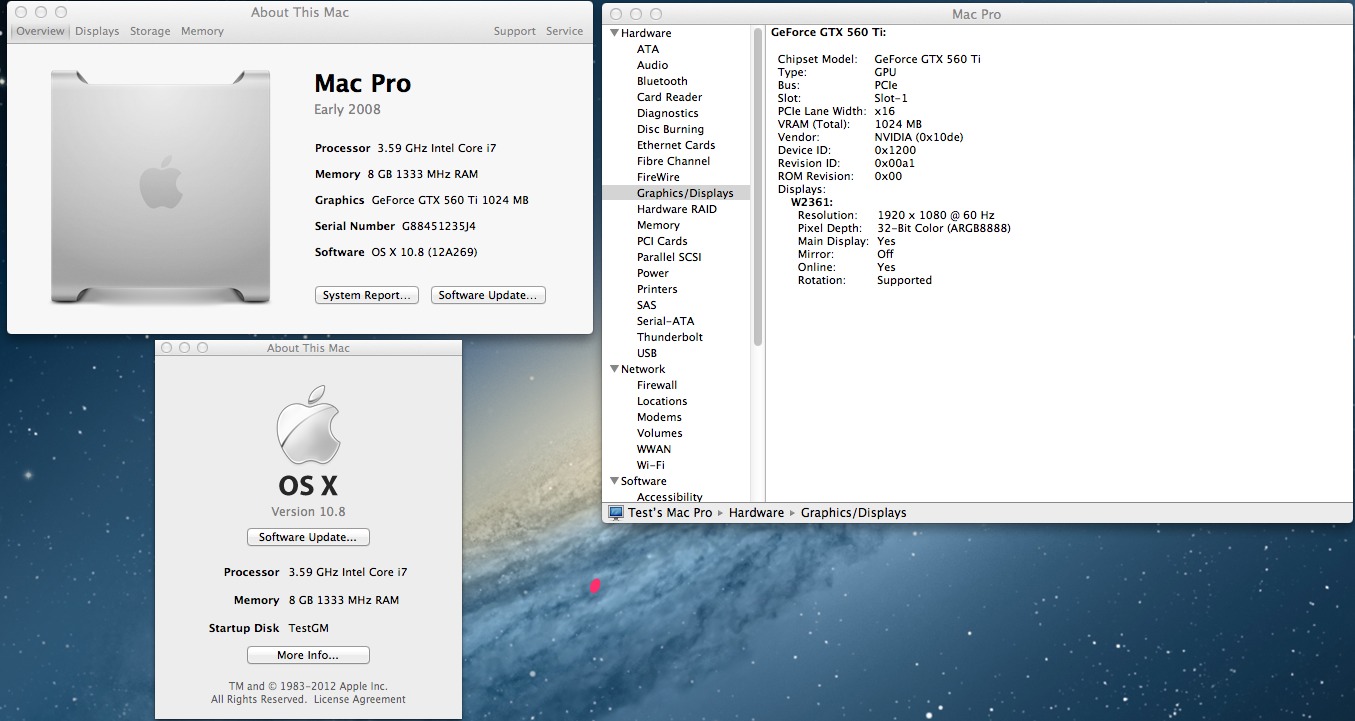Select Serial-ATA in the sidebar
This screenshot has height=721, width=1355.
[665, 321]
